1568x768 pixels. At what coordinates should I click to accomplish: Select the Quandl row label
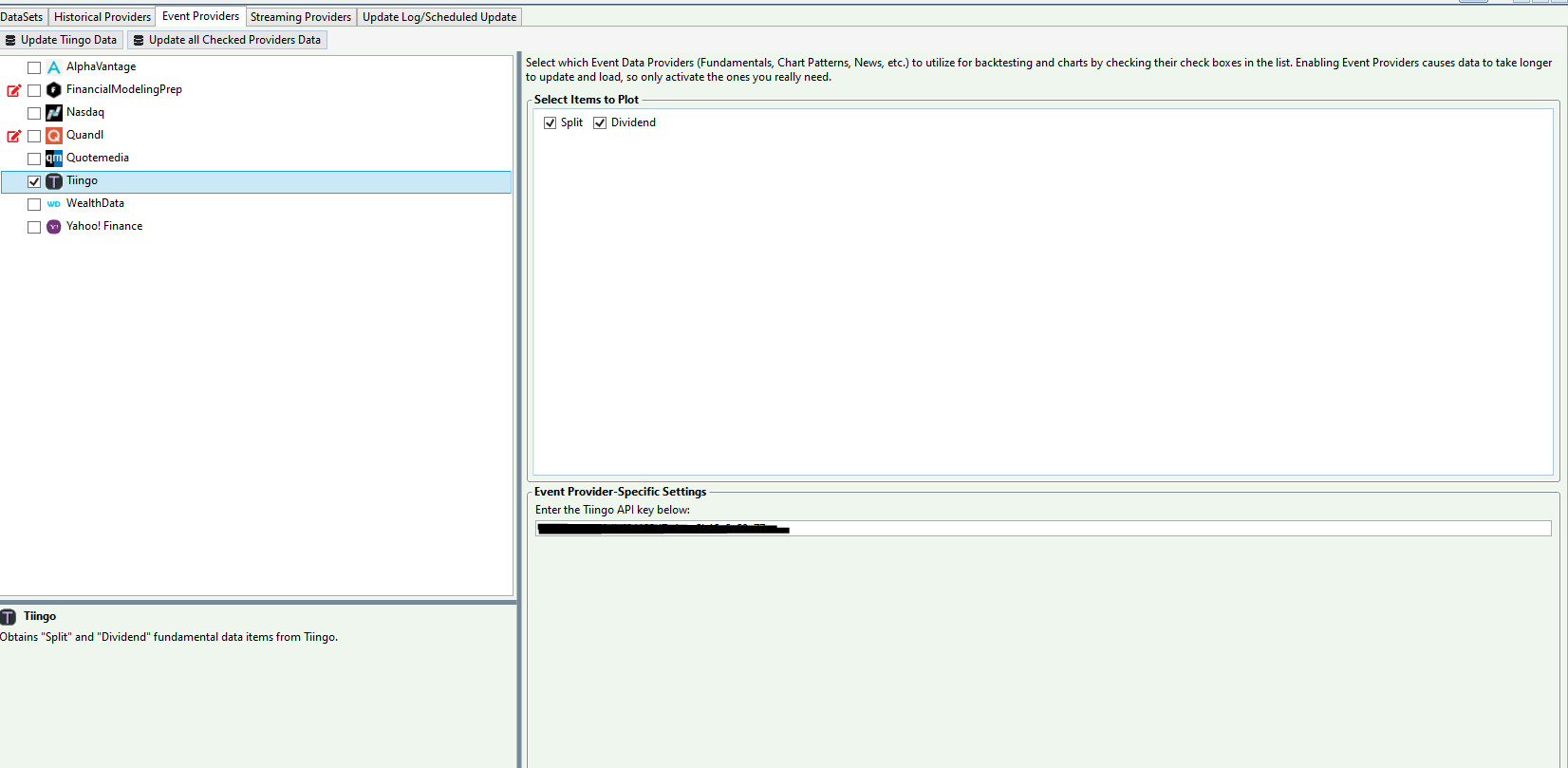(x=84, y=135)
